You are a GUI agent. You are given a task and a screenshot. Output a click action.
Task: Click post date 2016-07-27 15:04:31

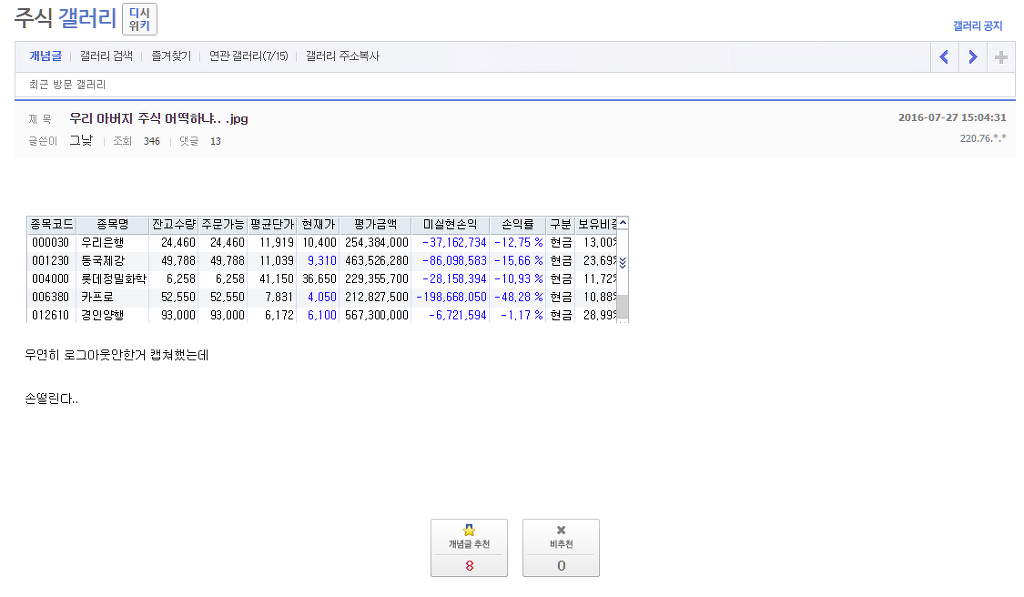(952, 118)
